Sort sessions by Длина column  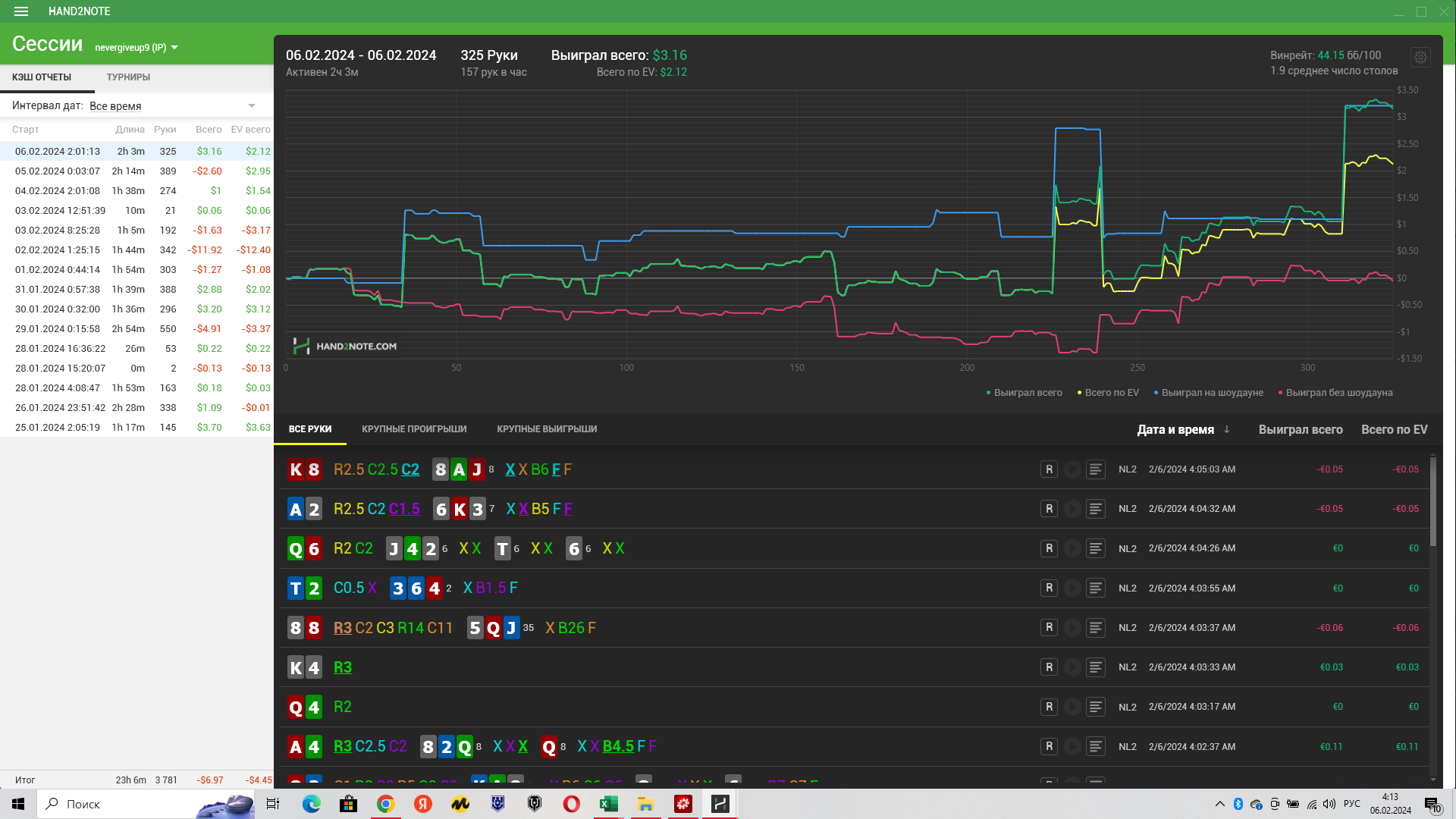[x=130, y=130]
